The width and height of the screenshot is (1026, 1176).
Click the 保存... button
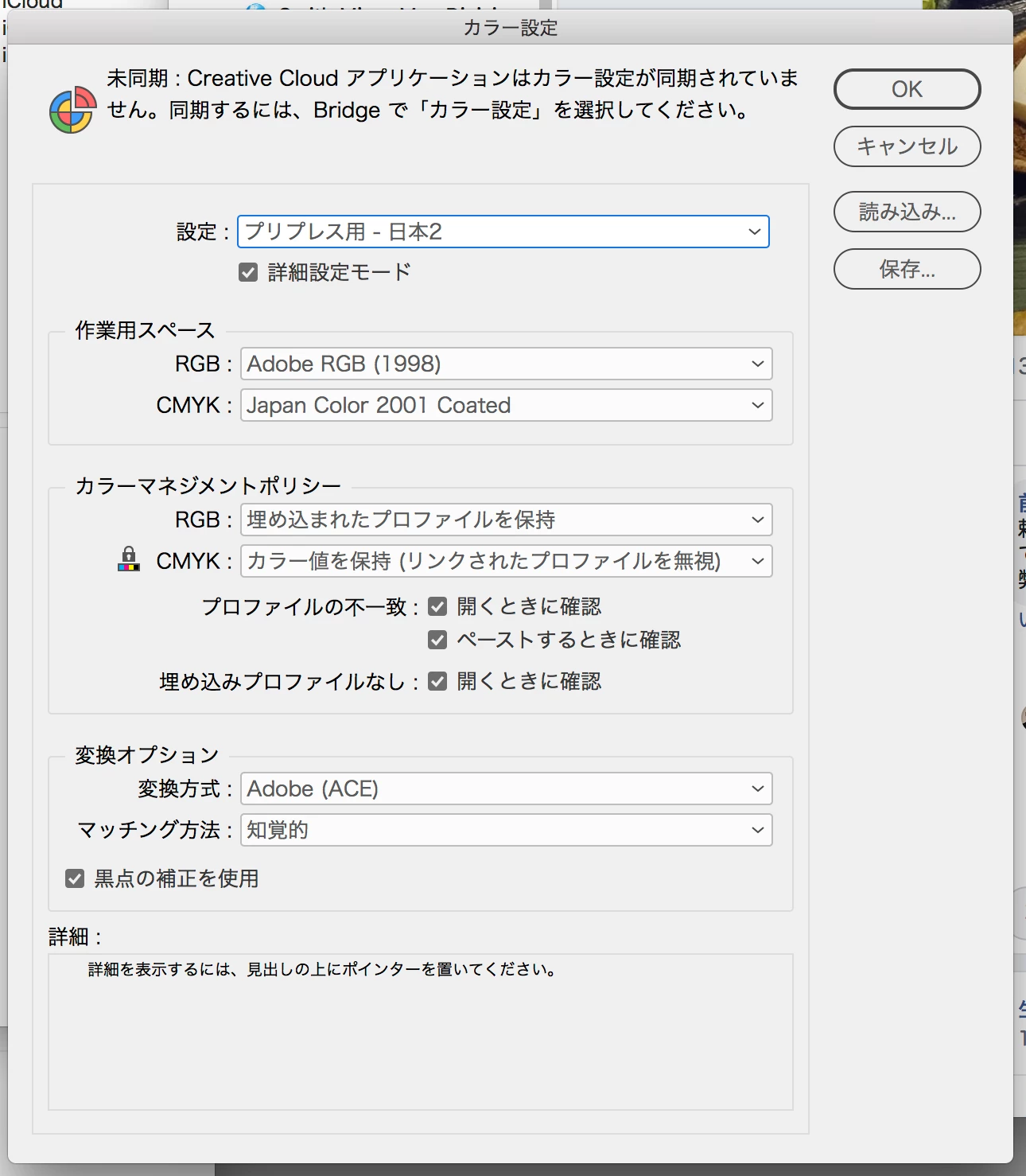[x=907, y=269]
